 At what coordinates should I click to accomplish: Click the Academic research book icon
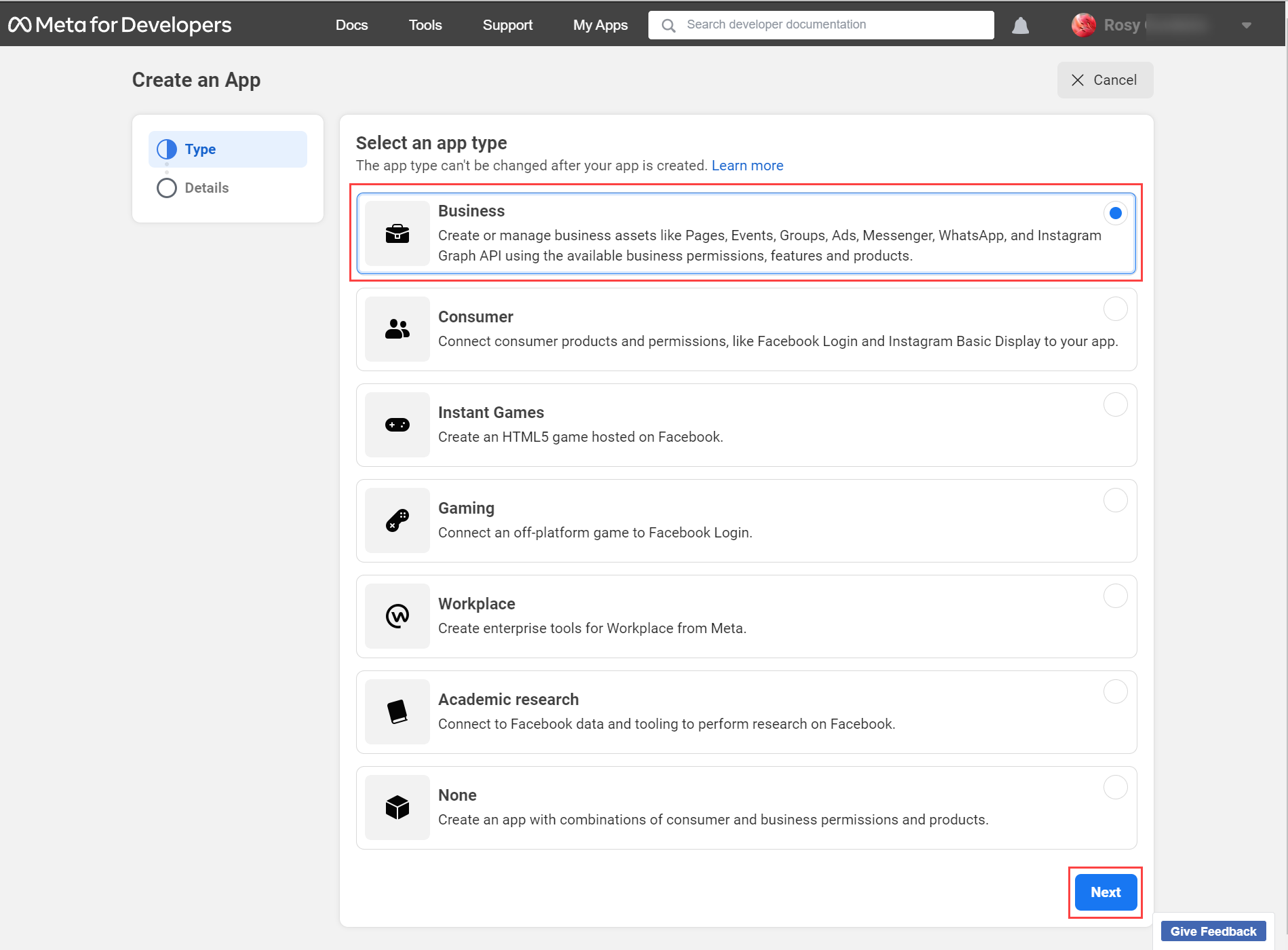point(397,712)
